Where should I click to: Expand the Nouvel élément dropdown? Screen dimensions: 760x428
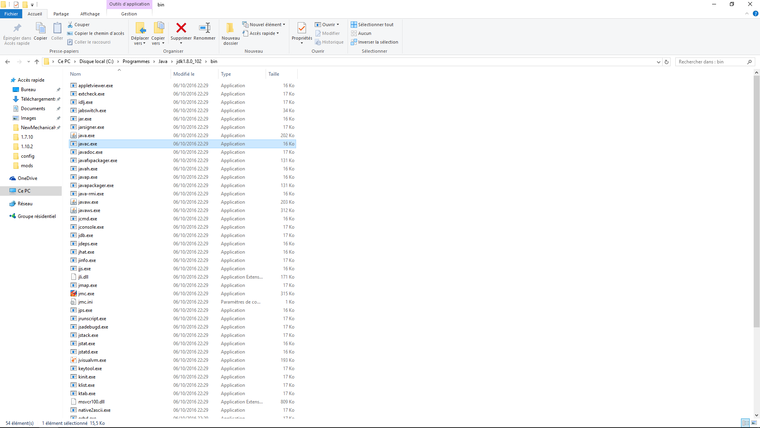click(264, 24)
